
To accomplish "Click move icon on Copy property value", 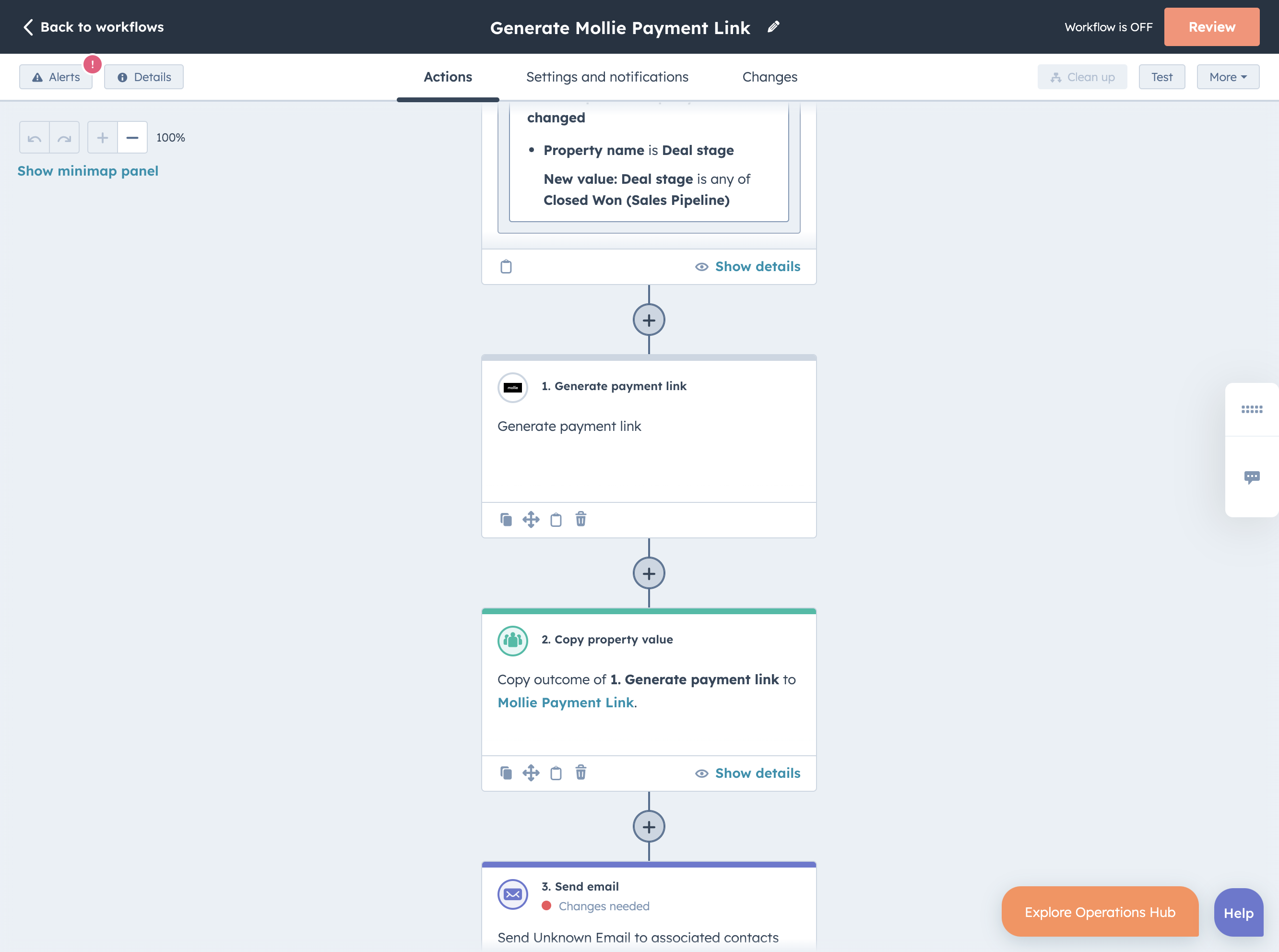I will (x=531, y=773).
